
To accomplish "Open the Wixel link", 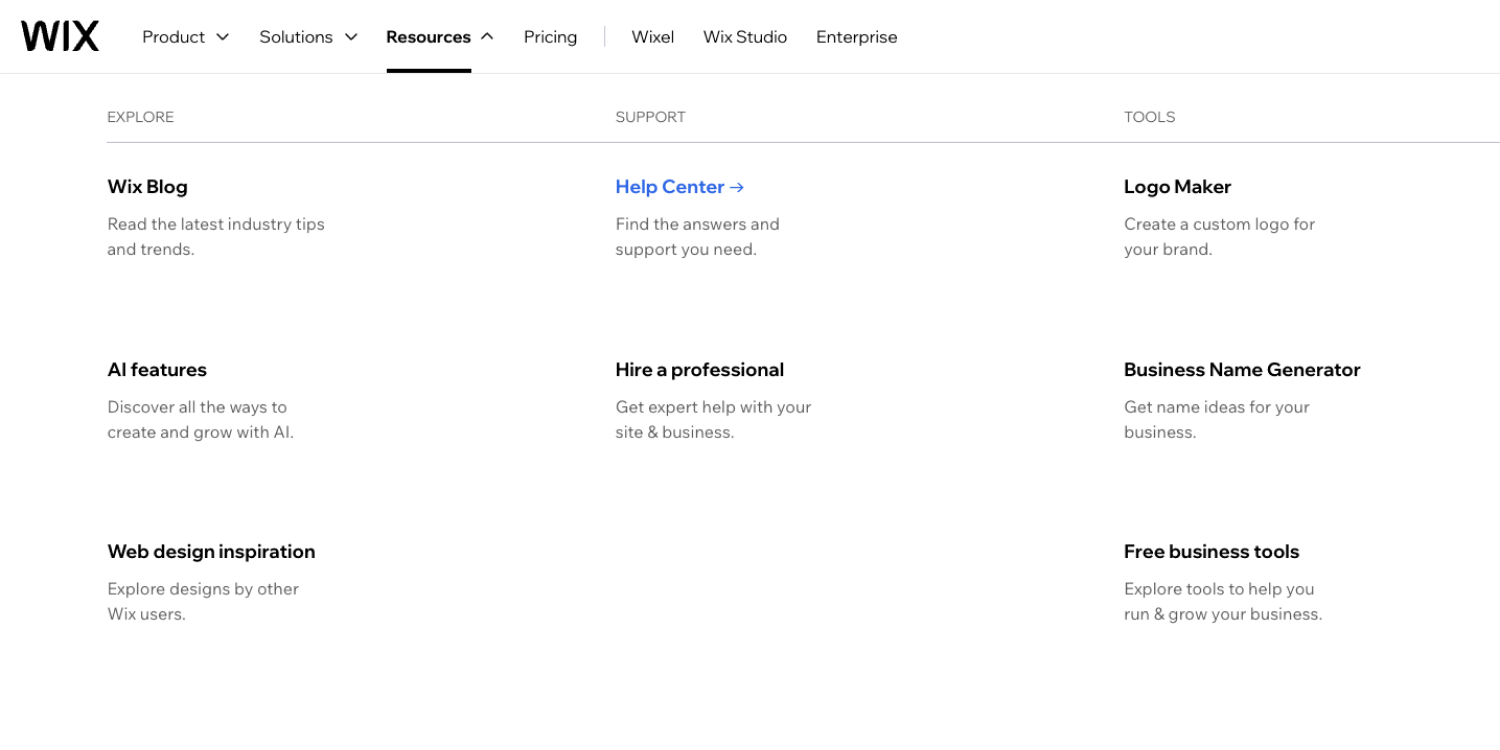I will pos(653,37).
